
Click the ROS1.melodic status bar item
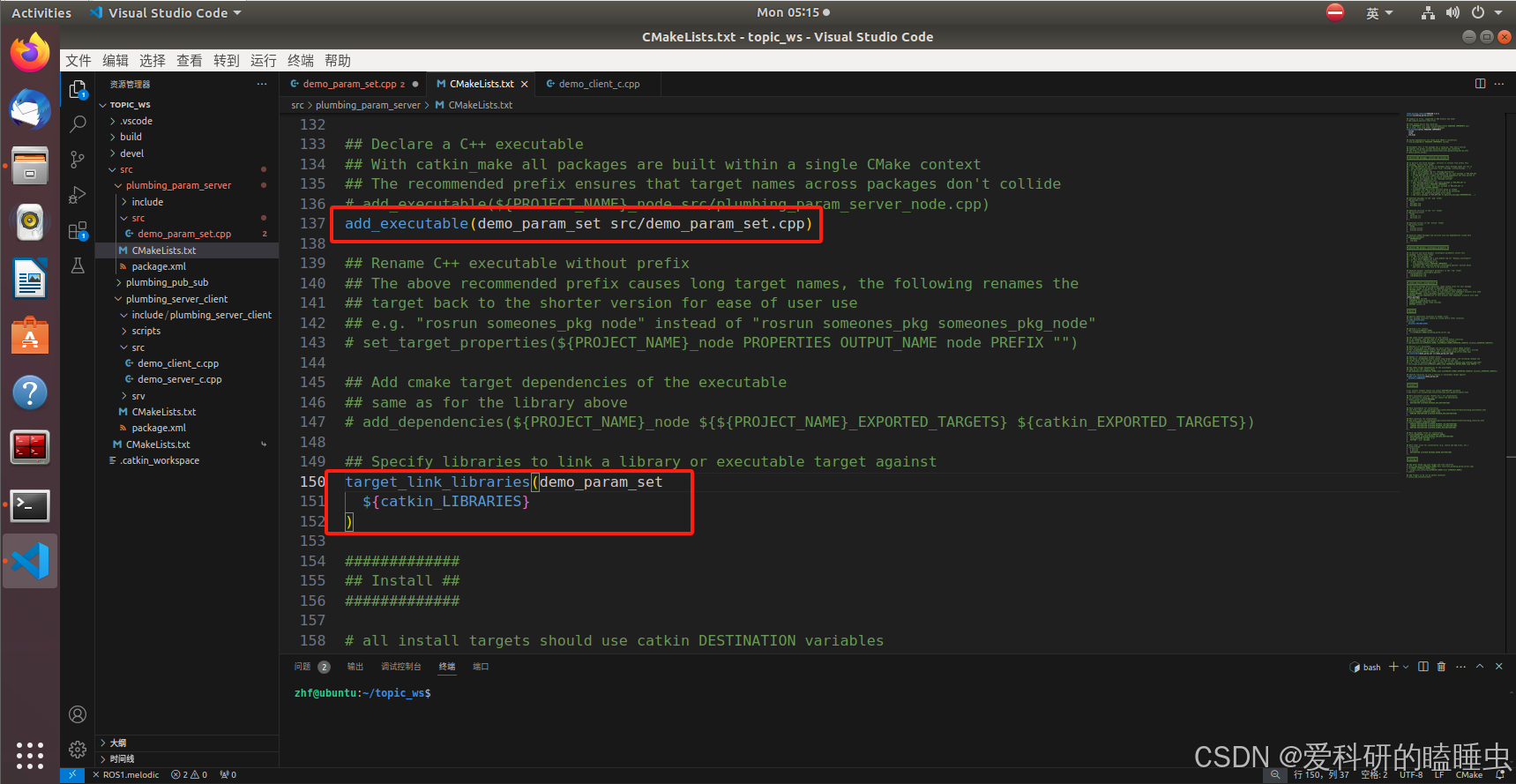[126, 775]
